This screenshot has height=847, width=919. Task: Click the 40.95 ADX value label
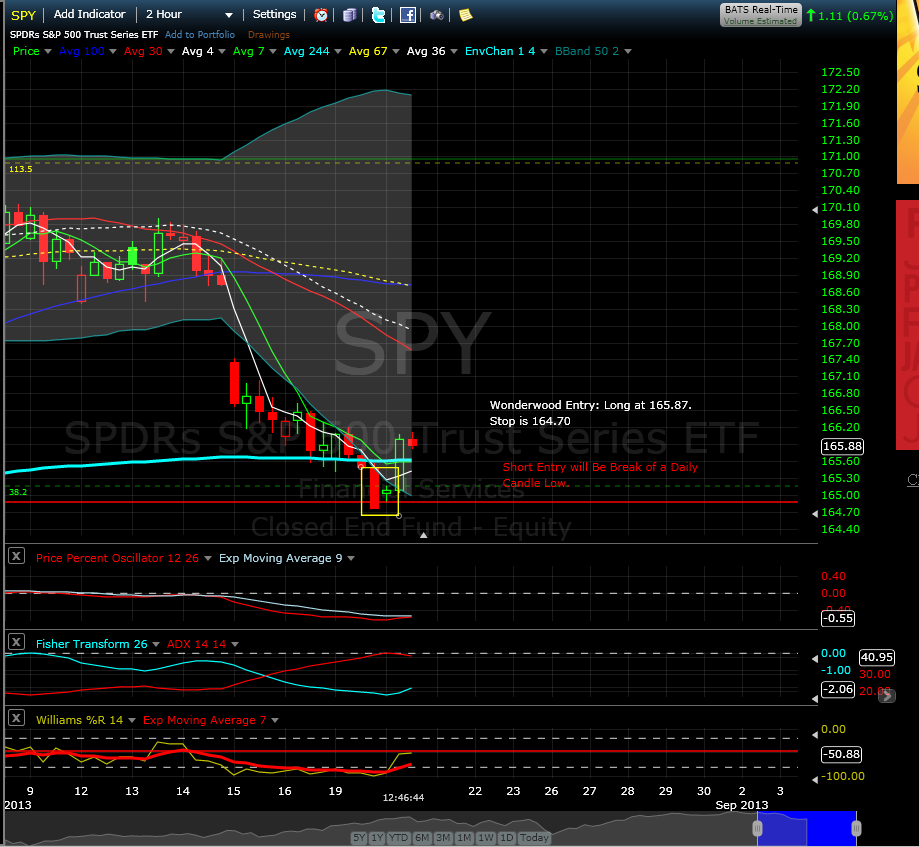point(877,657)
